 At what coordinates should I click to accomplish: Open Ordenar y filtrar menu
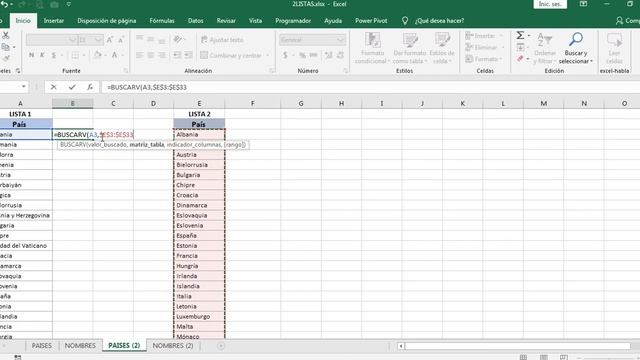pyautogui.click(x=544, y=48)
